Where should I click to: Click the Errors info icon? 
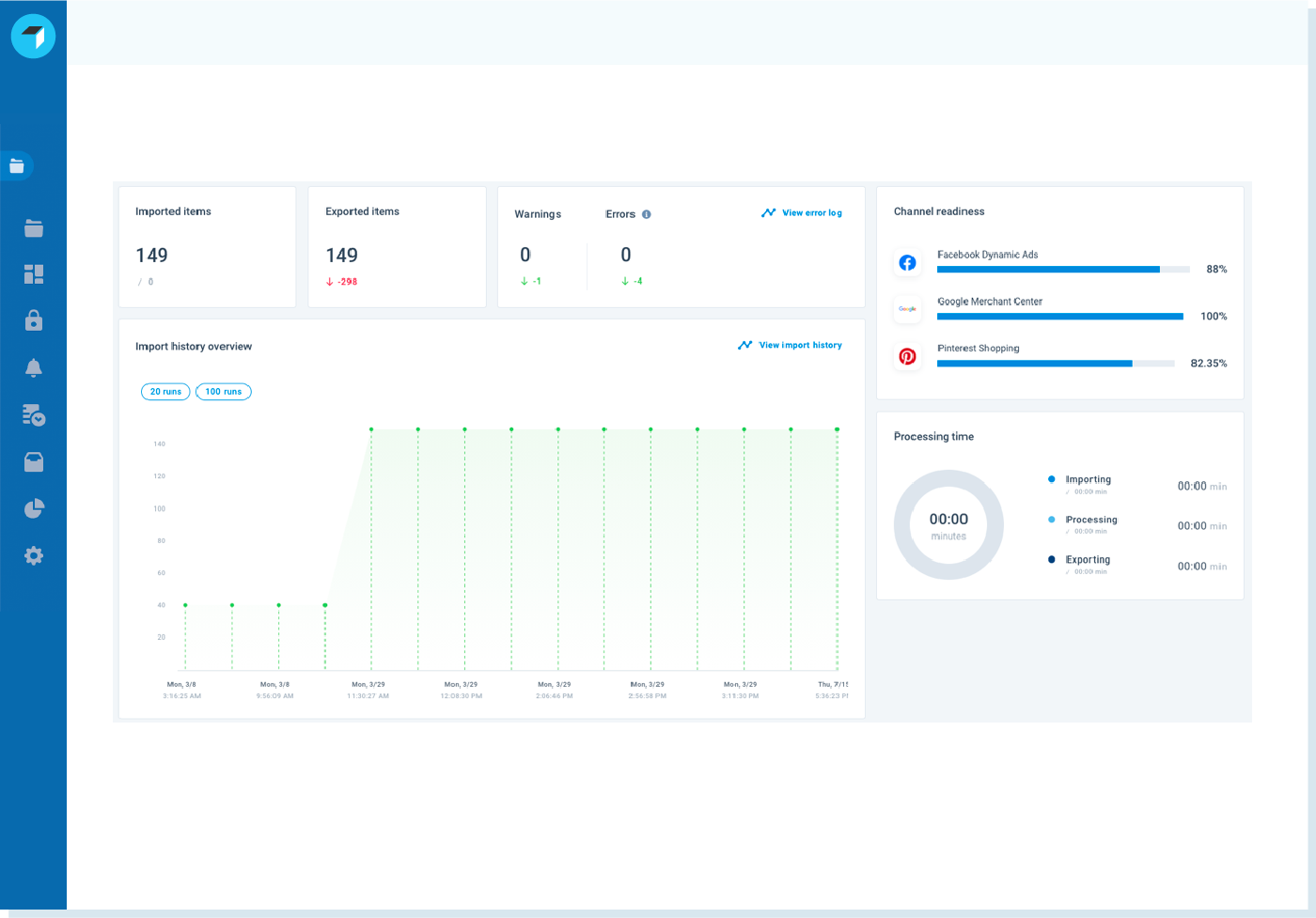647,214
